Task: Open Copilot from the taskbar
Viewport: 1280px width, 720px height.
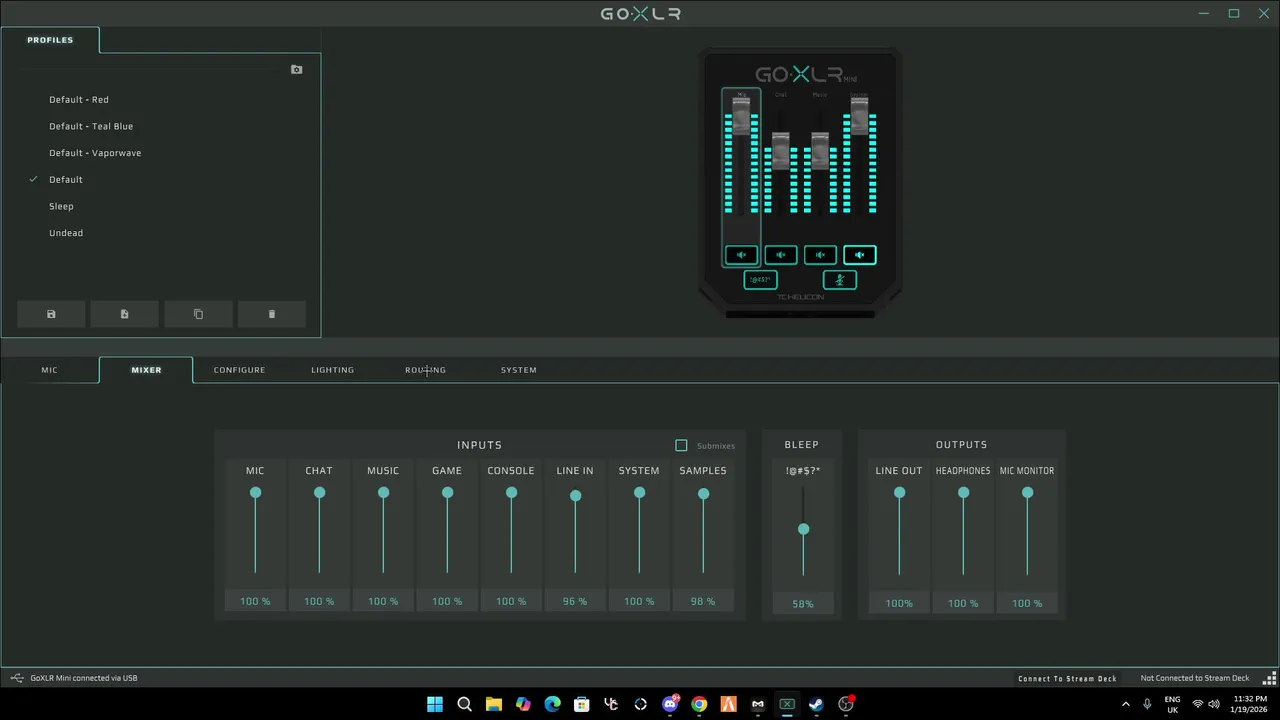Action: coord(523,704)
